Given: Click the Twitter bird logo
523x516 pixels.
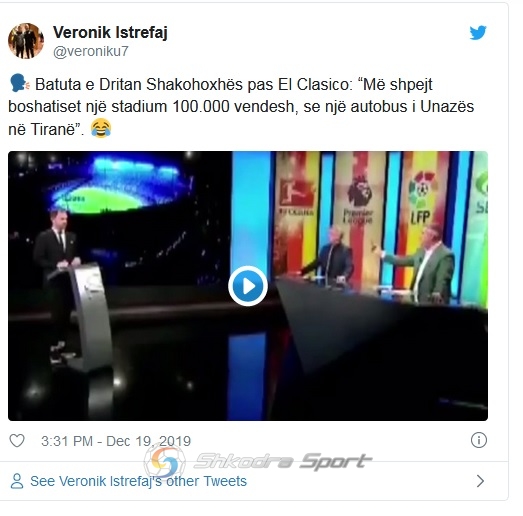Looking at the screenshot, I should (478, 32).
